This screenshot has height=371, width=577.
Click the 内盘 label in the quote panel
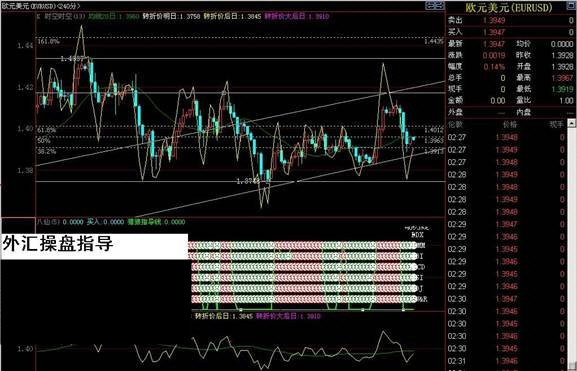(x=524, y=112)
